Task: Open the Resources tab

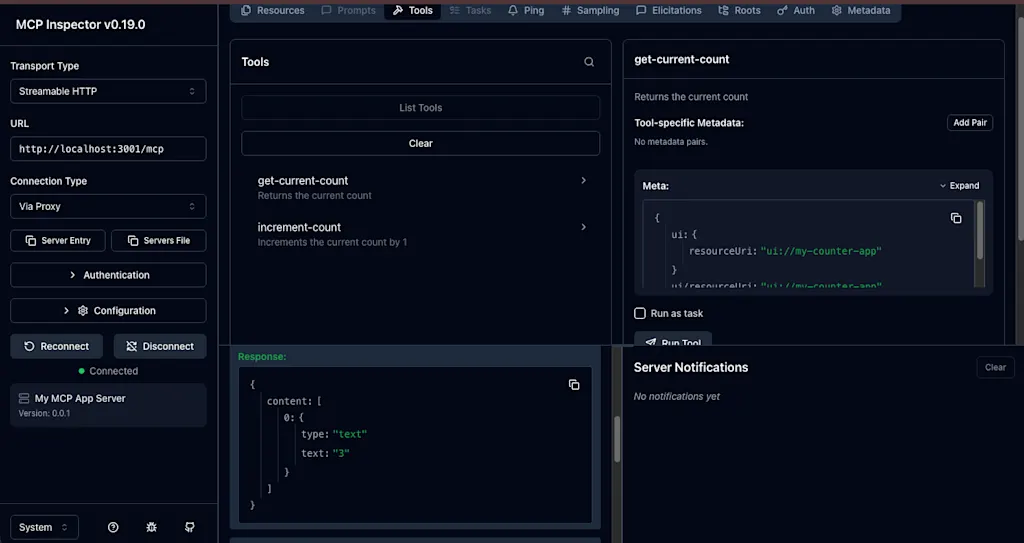Action: click(x=273, y=10)
